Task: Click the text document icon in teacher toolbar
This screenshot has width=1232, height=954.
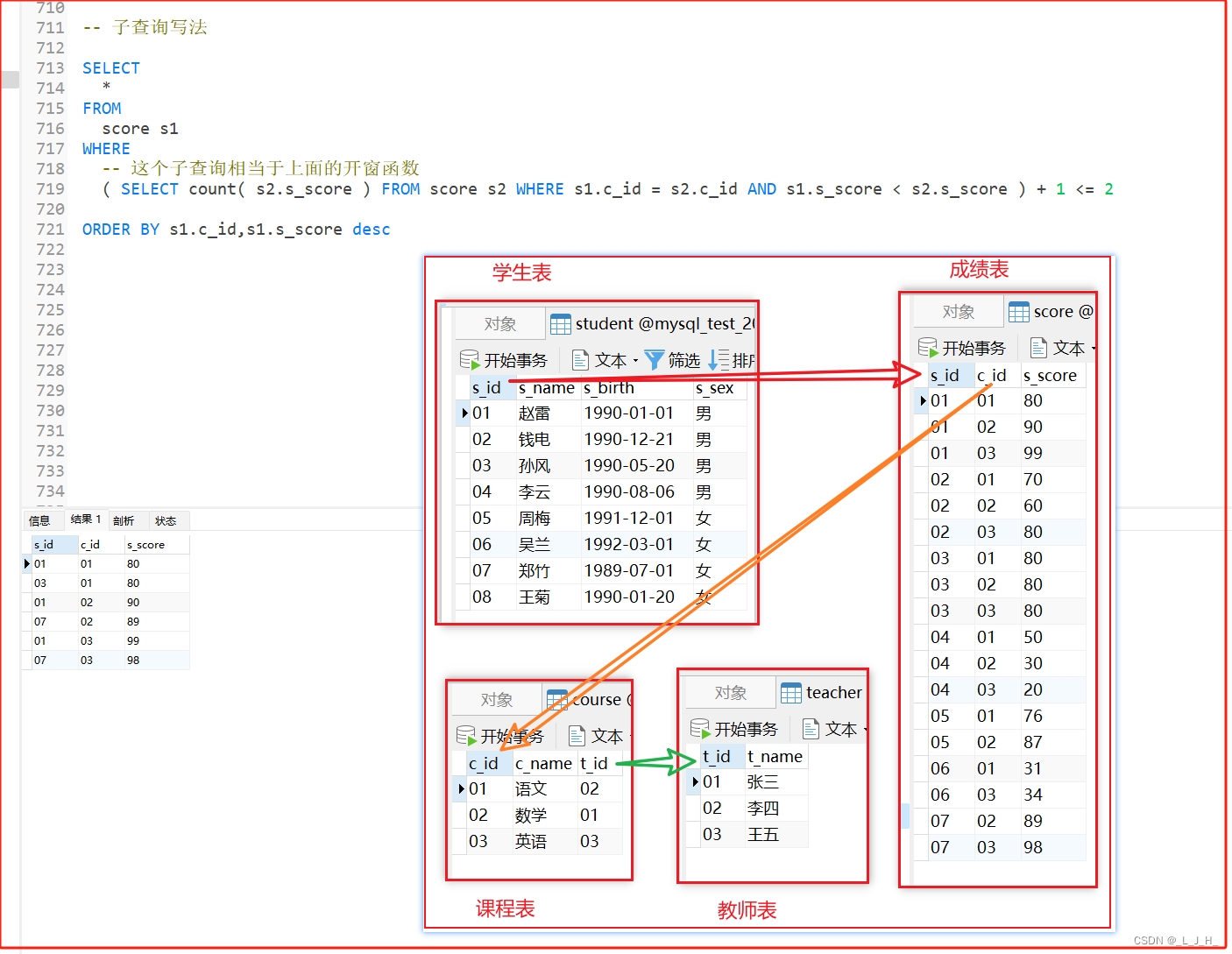Action: [x=811, y=729]
